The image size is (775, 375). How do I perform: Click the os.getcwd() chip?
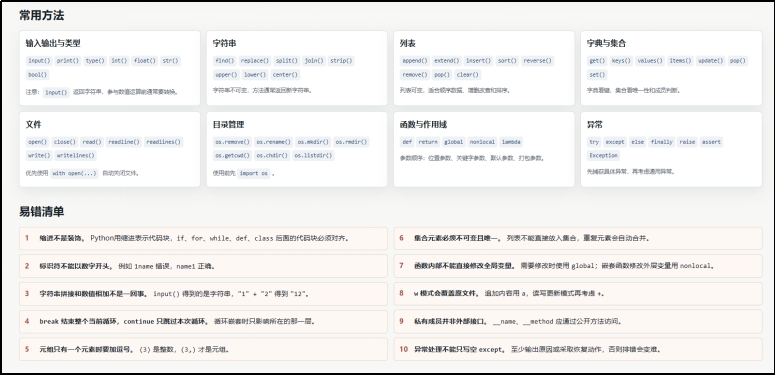pyautogui.click(x=232, y=155)
